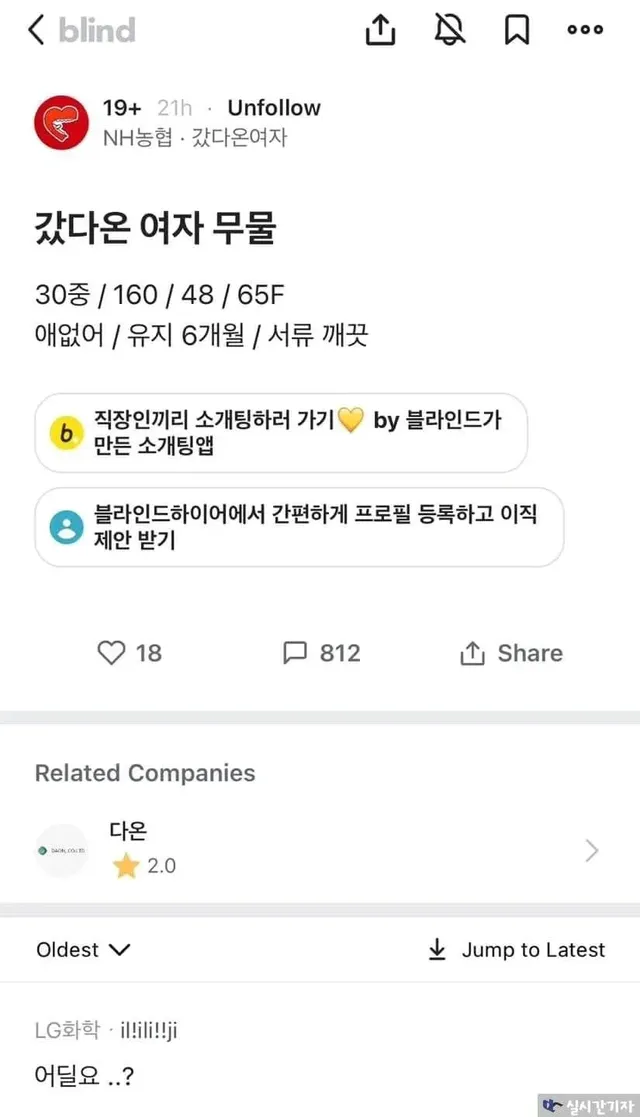Tap the yellow 'b' dating app icon
640x1117 pixels.
67,433
